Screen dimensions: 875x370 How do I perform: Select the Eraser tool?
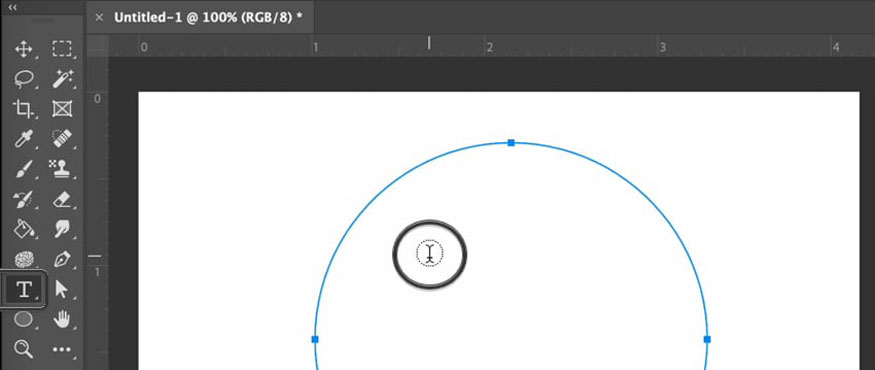[x=61, y=199]
